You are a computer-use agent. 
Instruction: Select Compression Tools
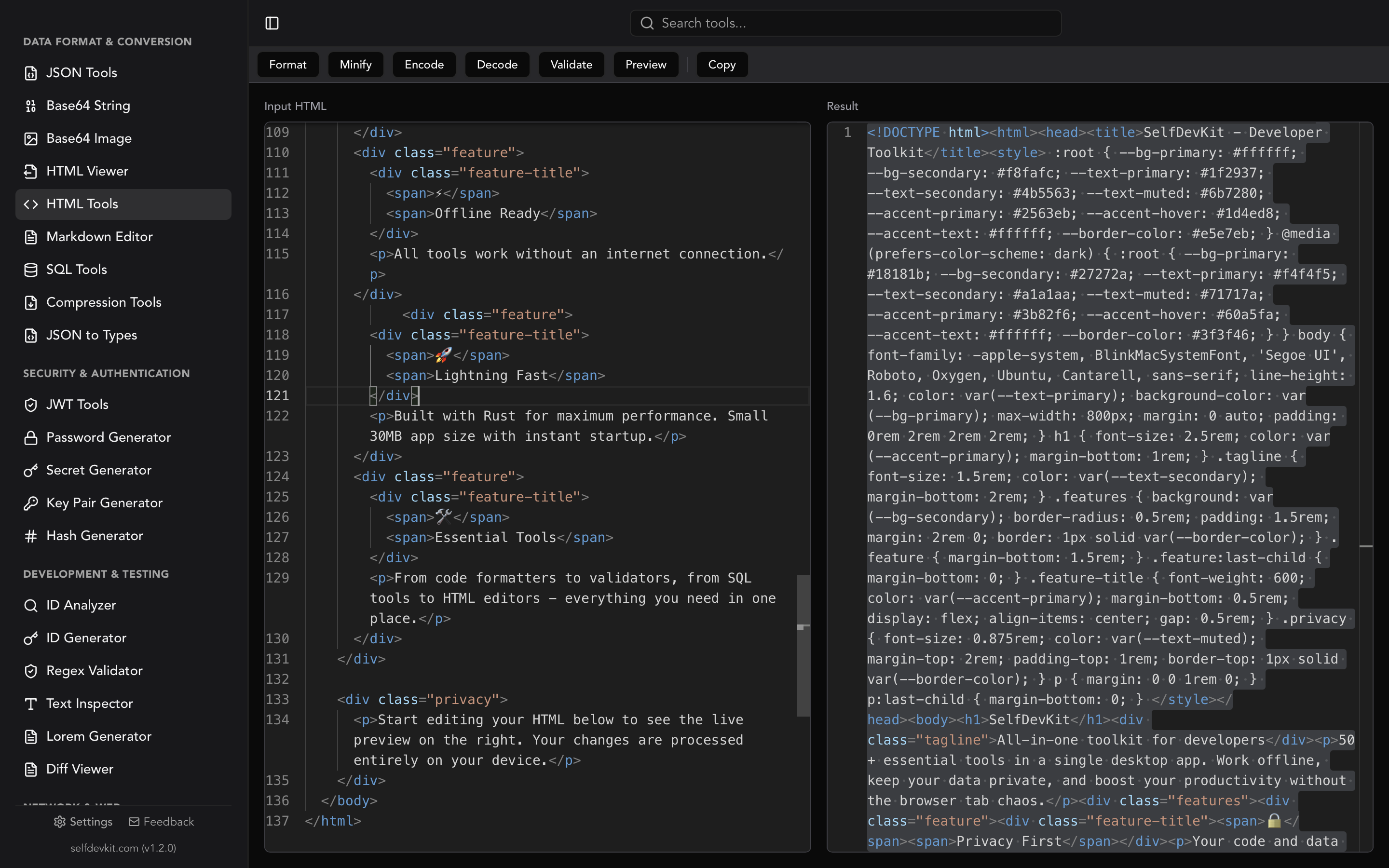[x=104, y=302]
